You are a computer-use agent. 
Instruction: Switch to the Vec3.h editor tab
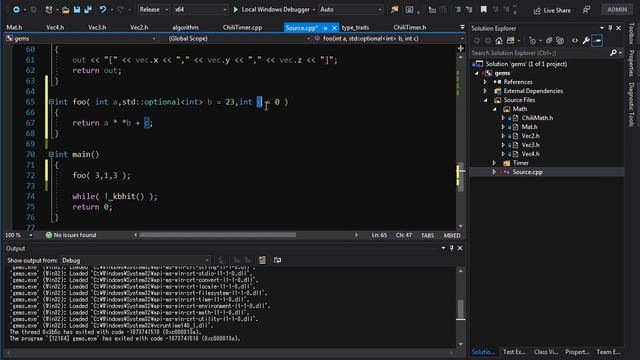click(97, 27)
